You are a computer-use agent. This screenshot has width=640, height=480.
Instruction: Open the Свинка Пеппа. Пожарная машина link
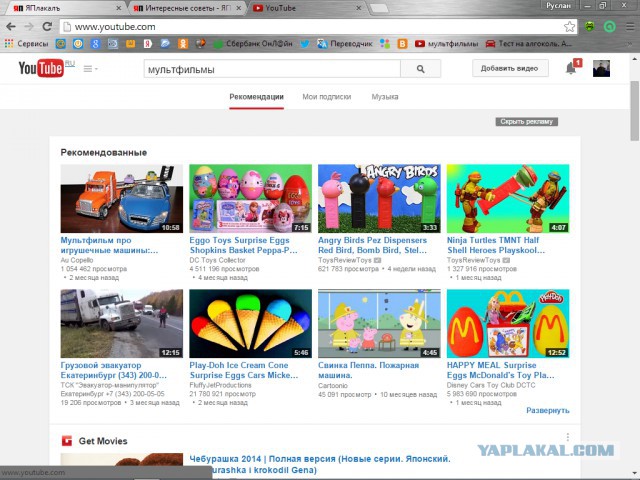[x=368, y=370]
